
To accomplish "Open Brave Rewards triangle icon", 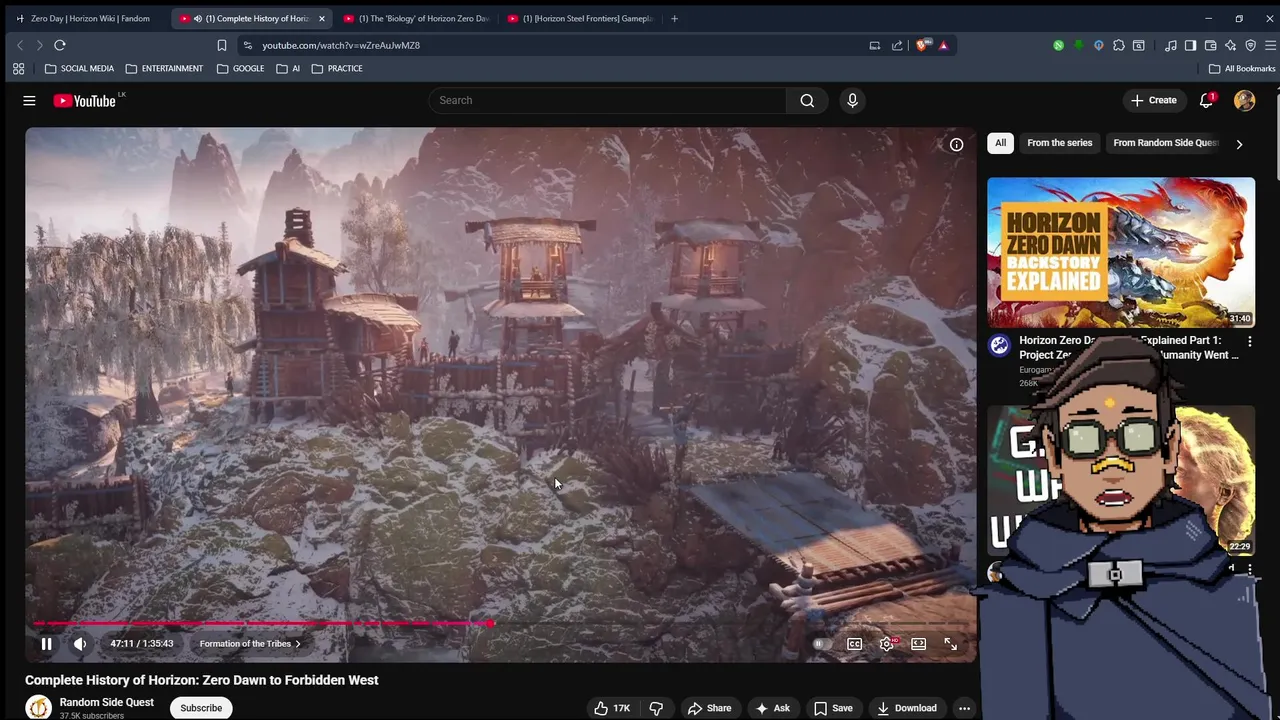I will 943,45.
